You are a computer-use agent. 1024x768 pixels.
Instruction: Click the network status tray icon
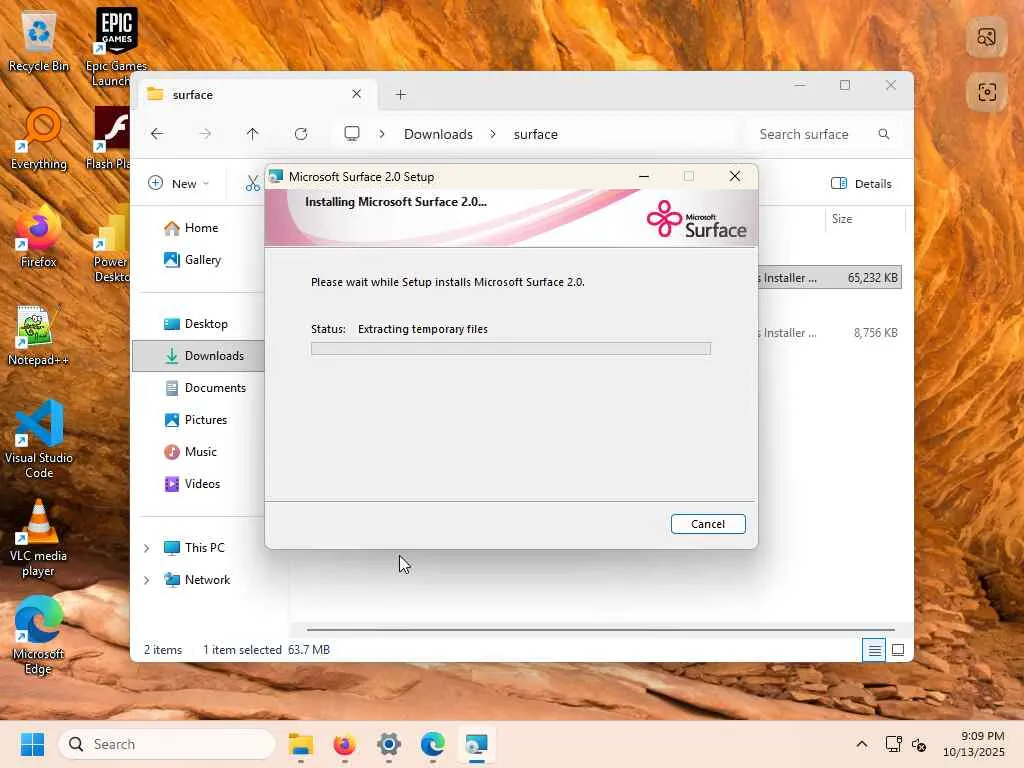(x=893, y=744)
